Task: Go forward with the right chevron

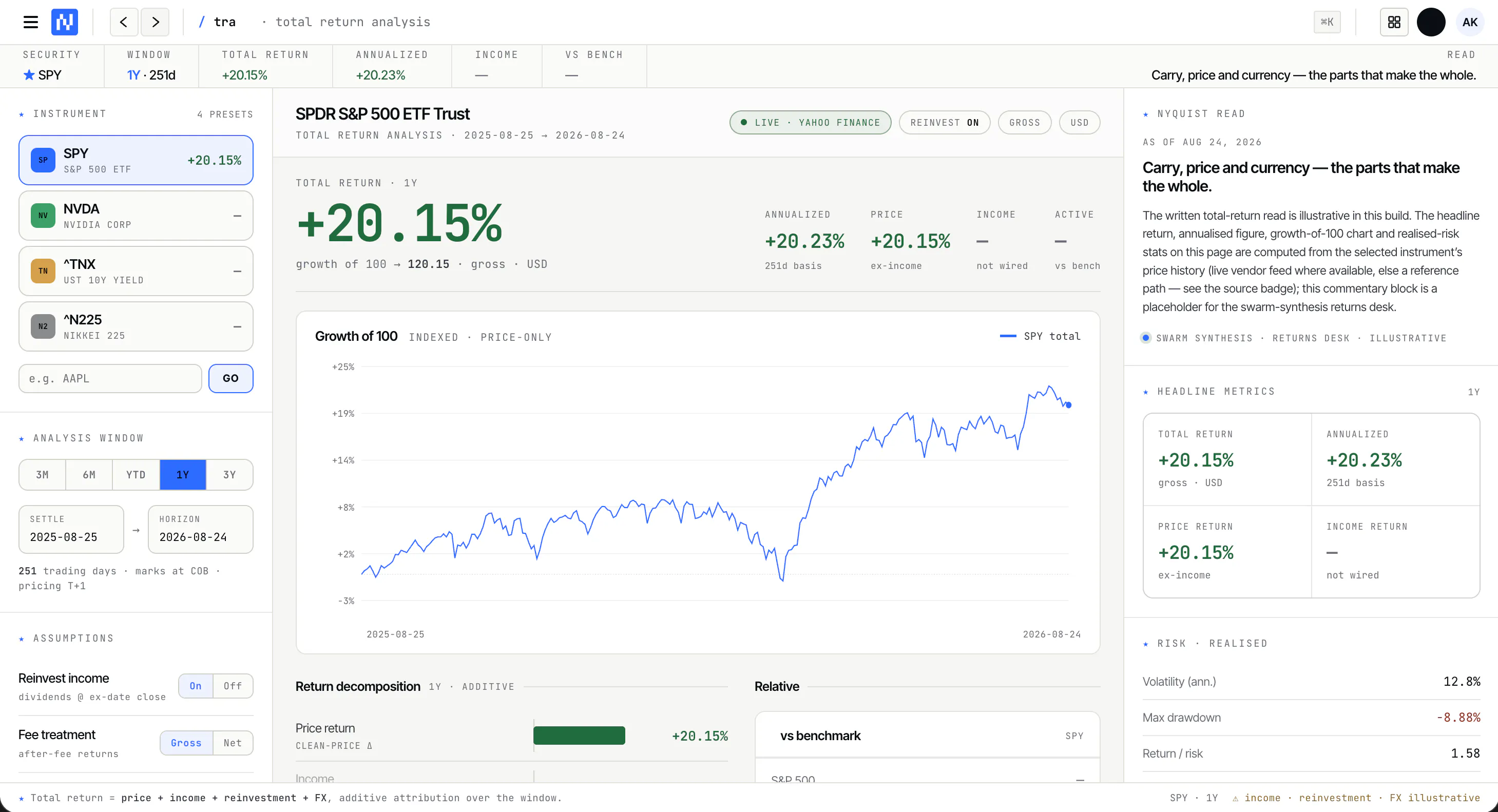Action: pyautogui.click(x=155, y=22)
